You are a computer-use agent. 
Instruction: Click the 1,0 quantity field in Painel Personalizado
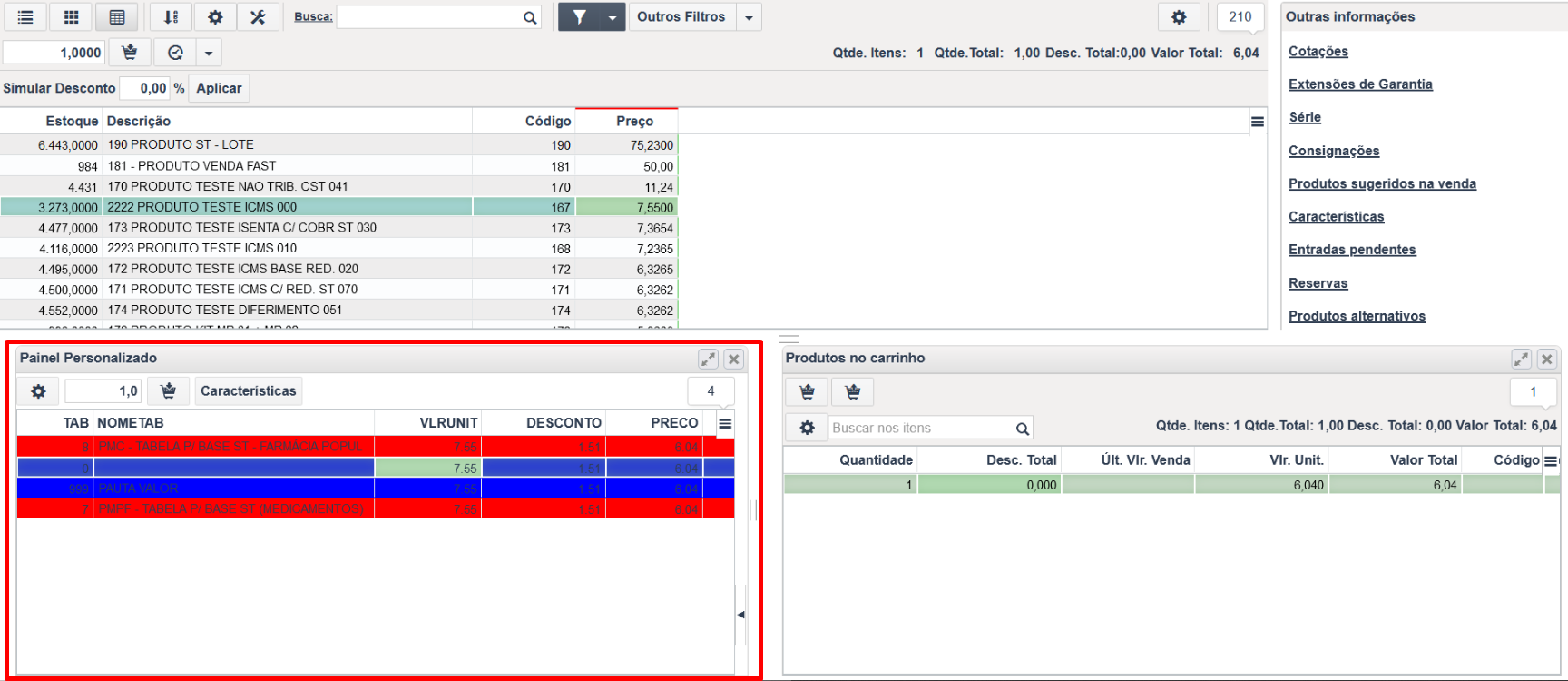(103, 390)
